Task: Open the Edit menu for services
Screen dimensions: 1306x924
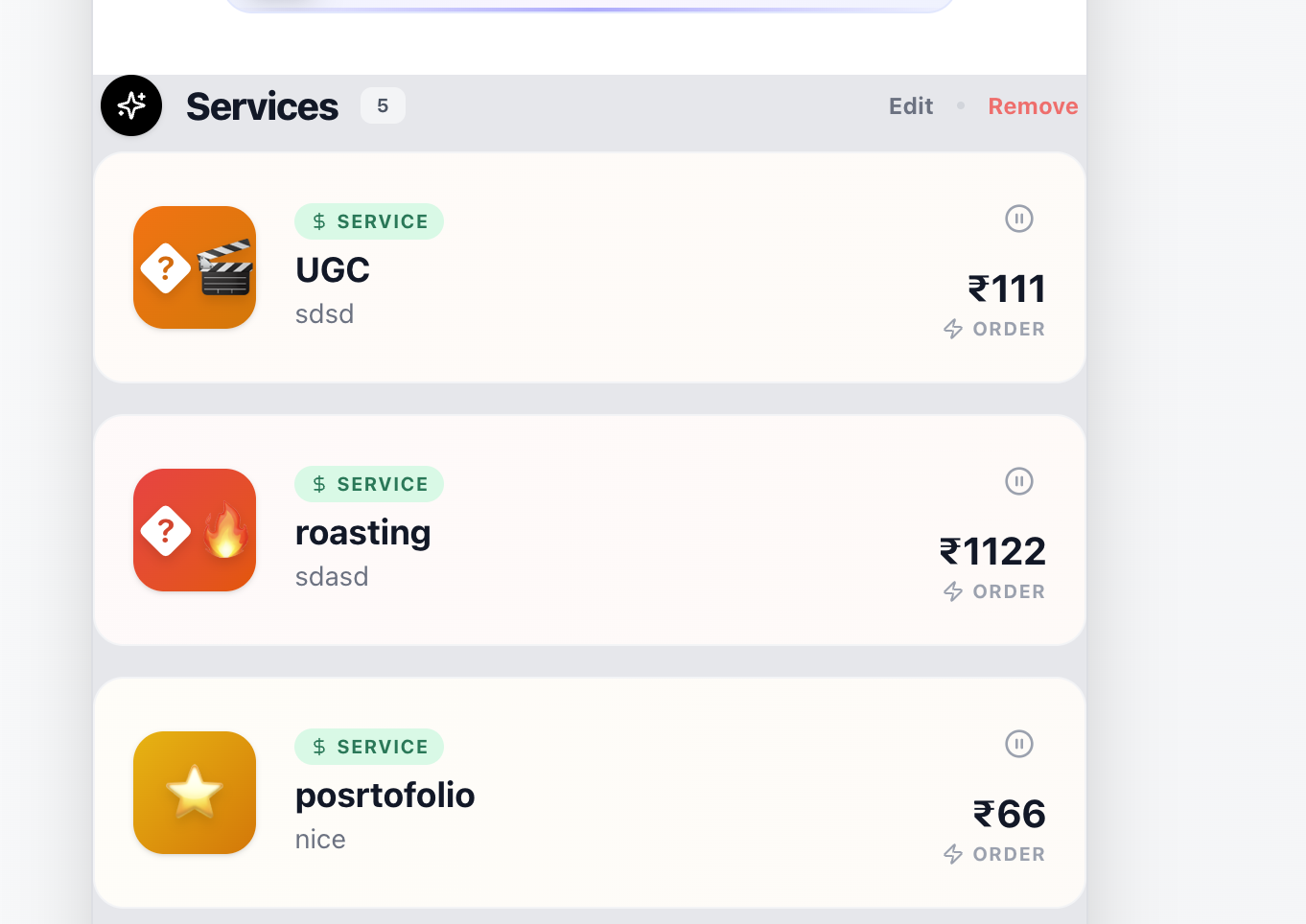Action: click(910, 105)
